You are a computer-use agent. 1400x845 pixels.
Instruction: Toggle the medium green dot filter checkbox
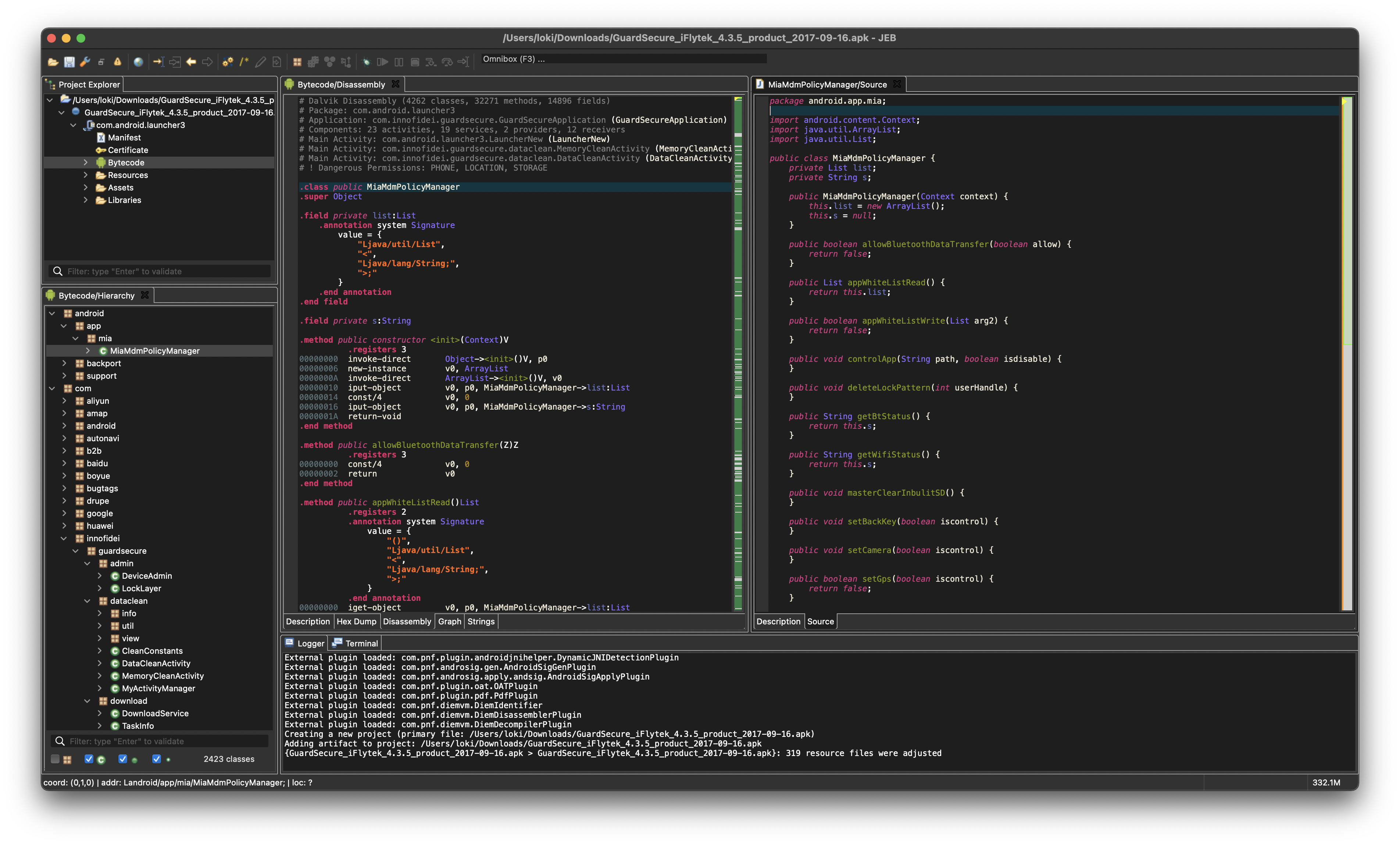click(123, 759)
